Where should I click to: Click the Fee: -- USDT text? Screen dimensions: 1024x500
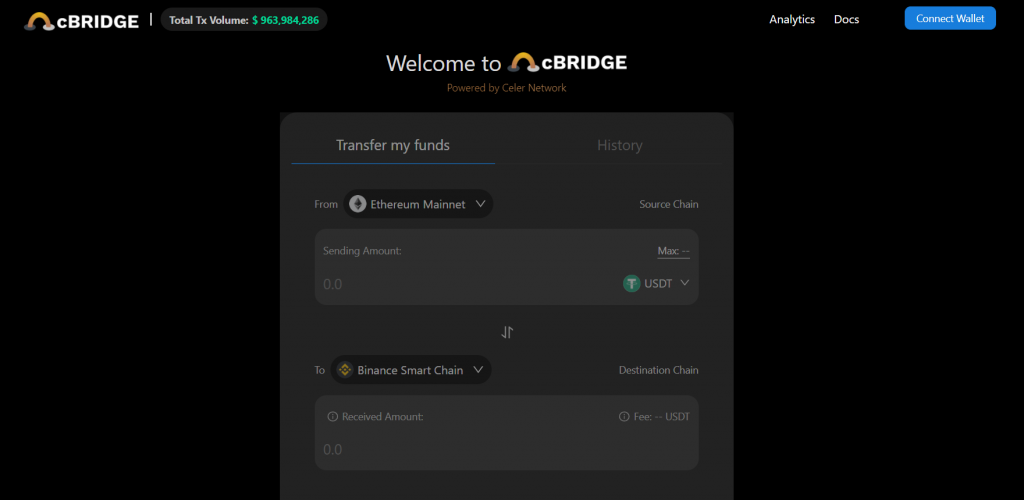662,416
